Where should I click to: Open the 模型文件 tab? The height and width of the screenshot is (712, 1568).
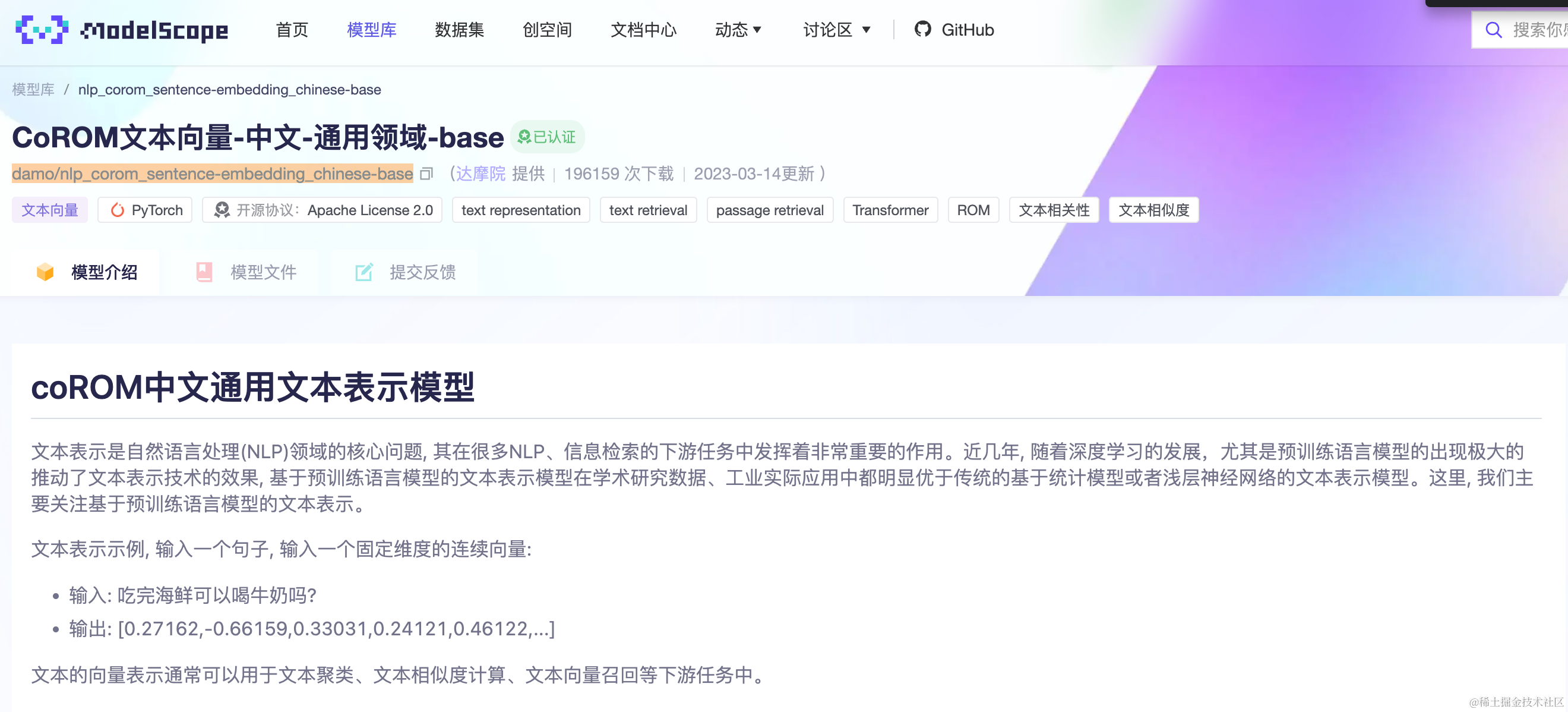point(263,272)
